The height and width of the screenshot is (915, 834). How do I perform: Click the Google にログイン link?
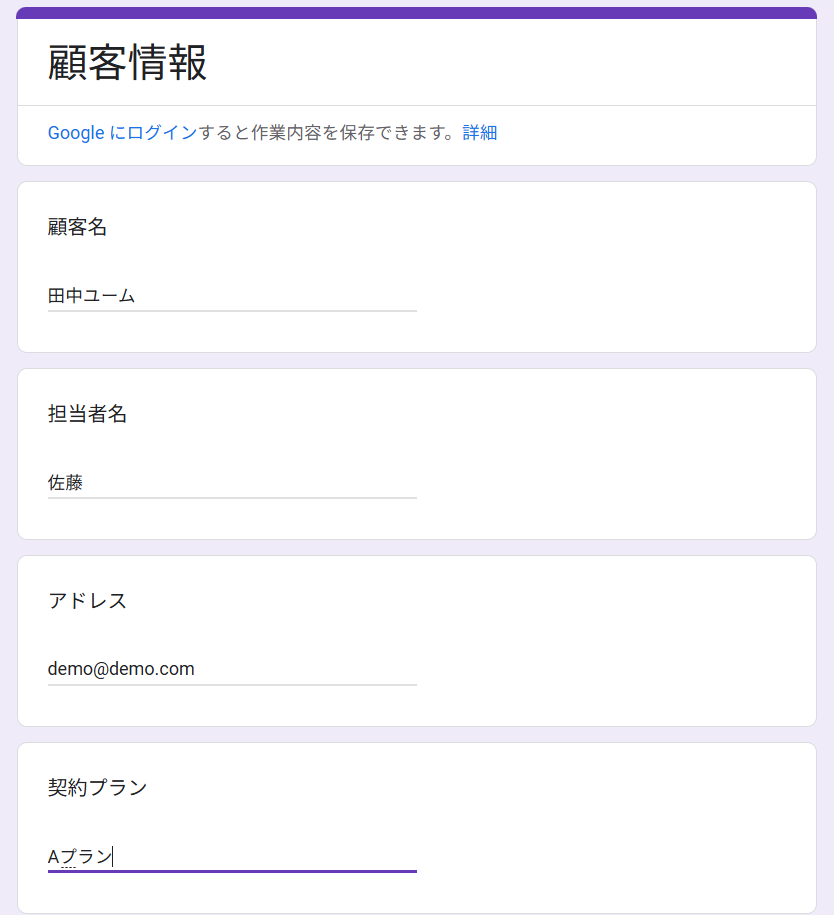click(122, 133)
